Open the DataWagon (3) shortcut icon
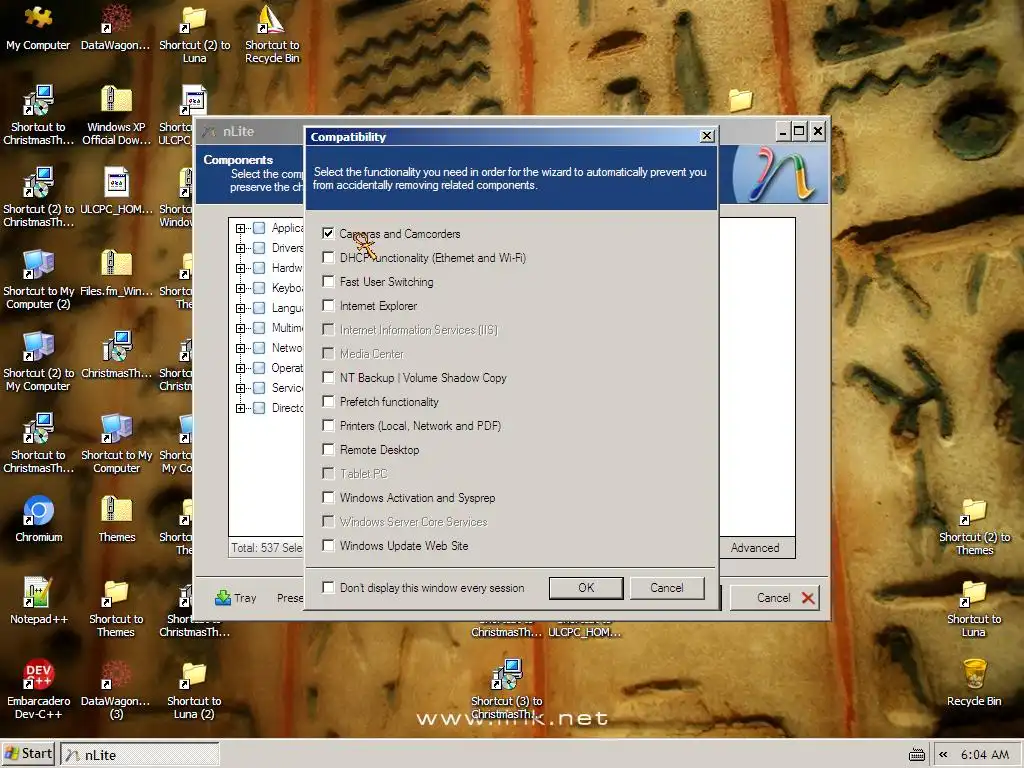Screen dimensions: 1024x768 116,690
